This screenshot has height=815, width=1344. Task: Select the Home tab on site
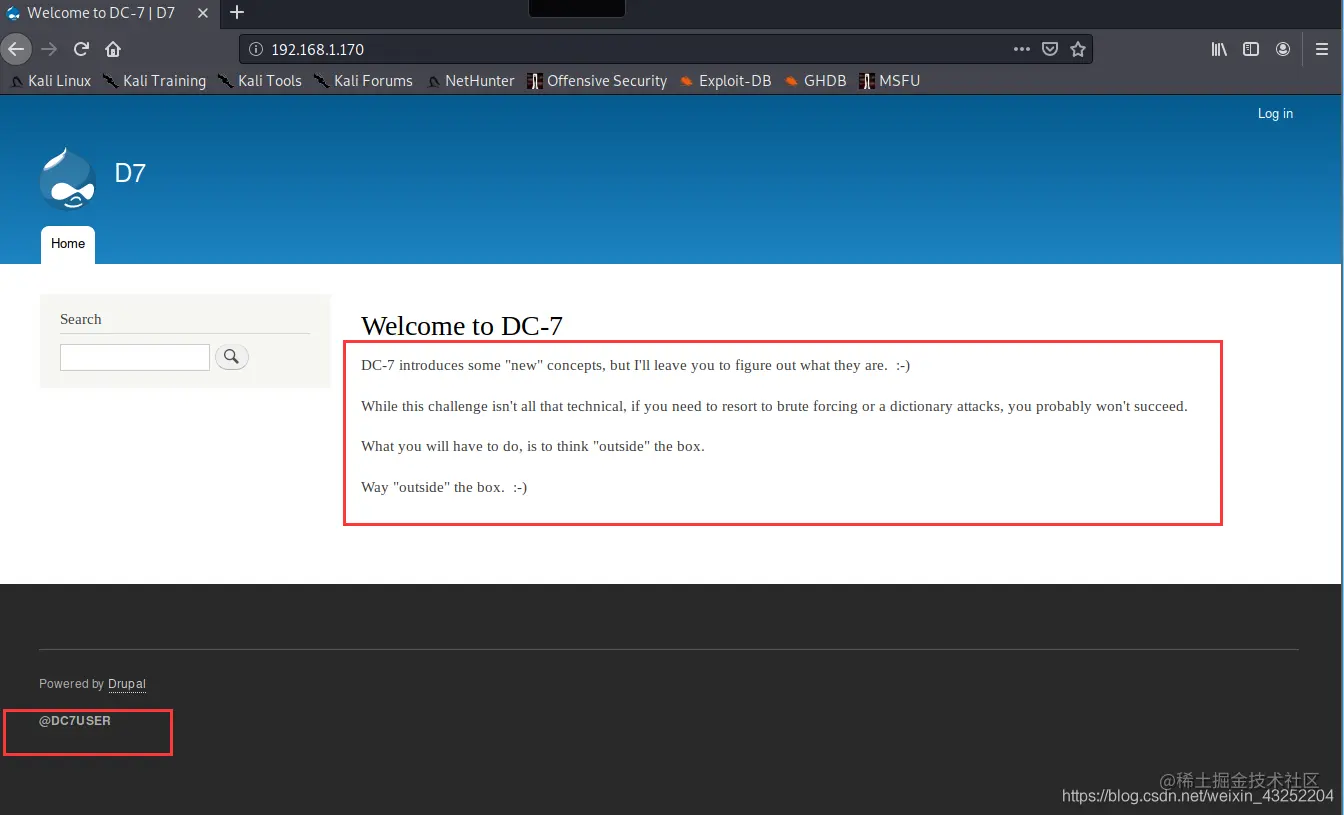pyautogui.click(x=68, y=244)
